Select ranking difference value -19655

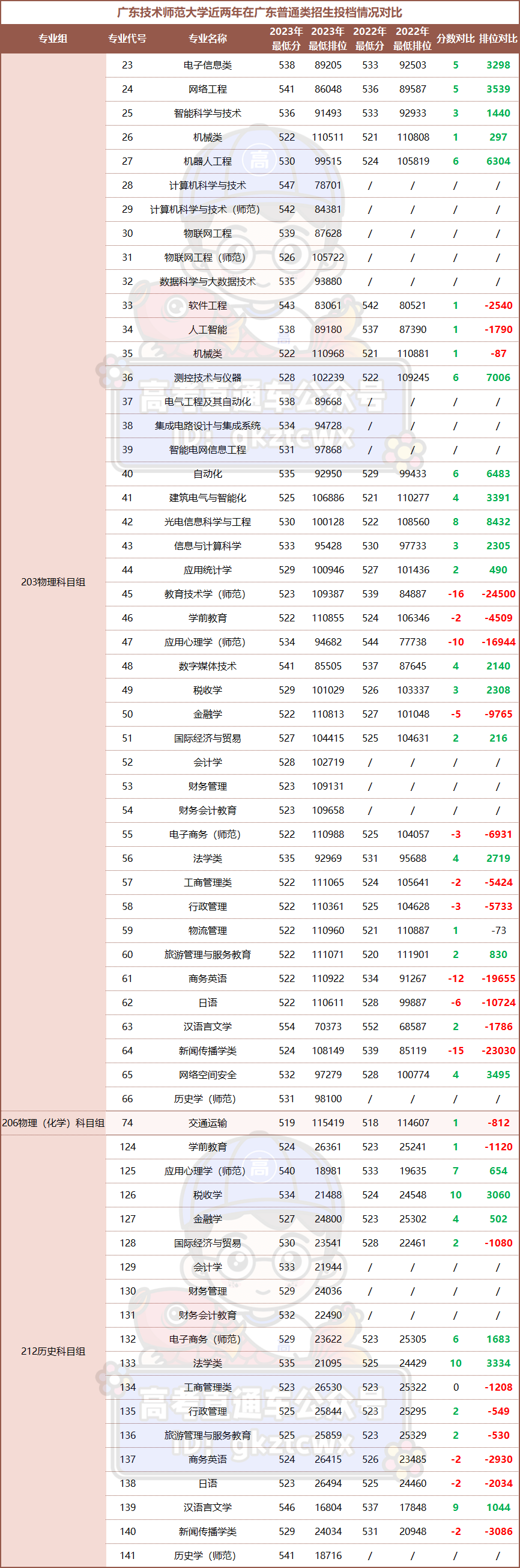(x=498, y=978)
